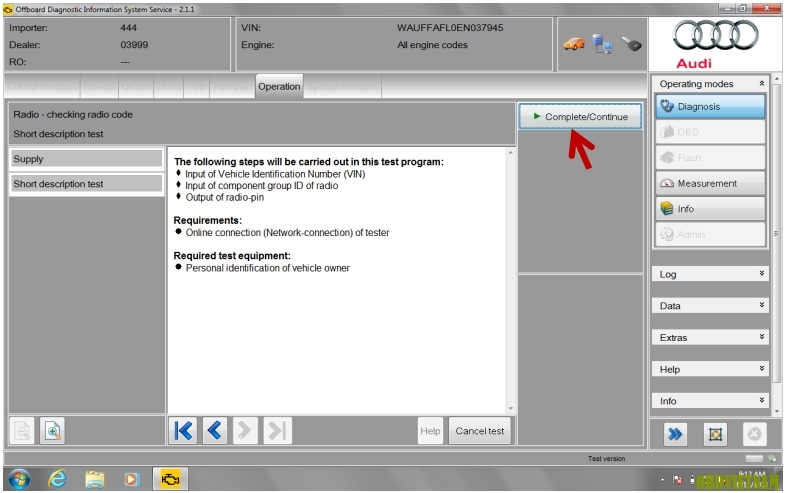This screenshot has width=786, height=493.
Task: Open the TSB tab
Action: pos(196,86)
